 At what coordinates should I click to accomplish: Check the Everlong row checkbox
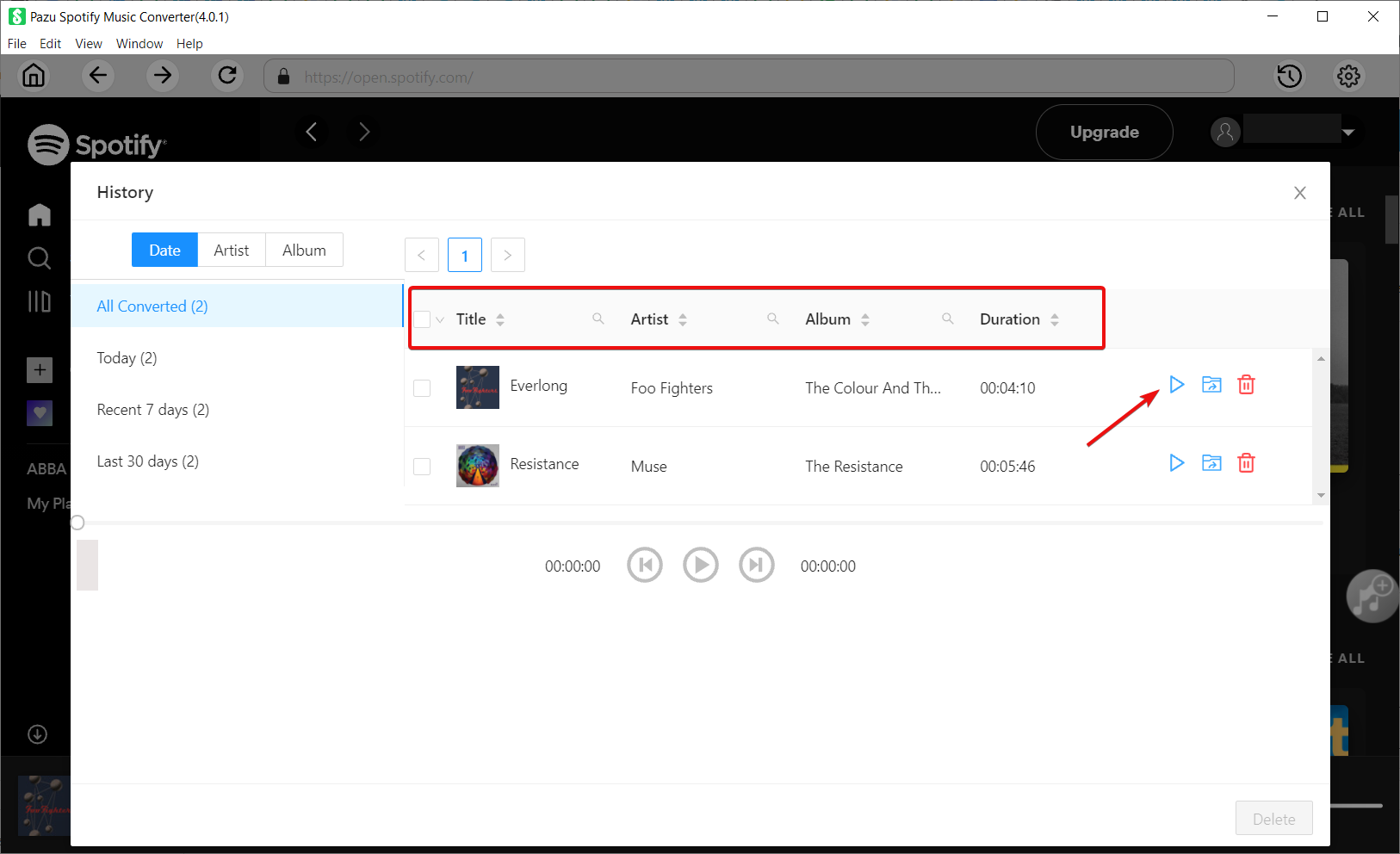click(422, 388)
